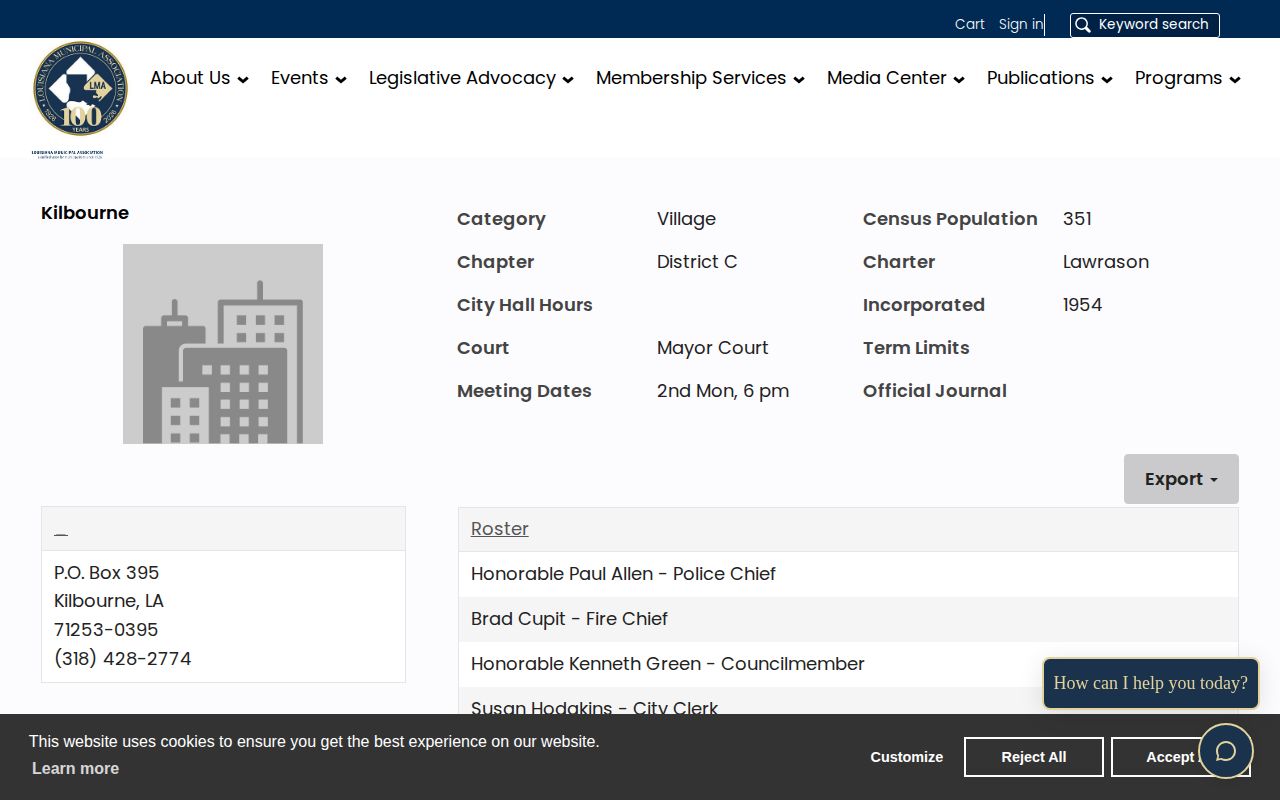Click the Accept cookies button

click(x=1155, y=757)
